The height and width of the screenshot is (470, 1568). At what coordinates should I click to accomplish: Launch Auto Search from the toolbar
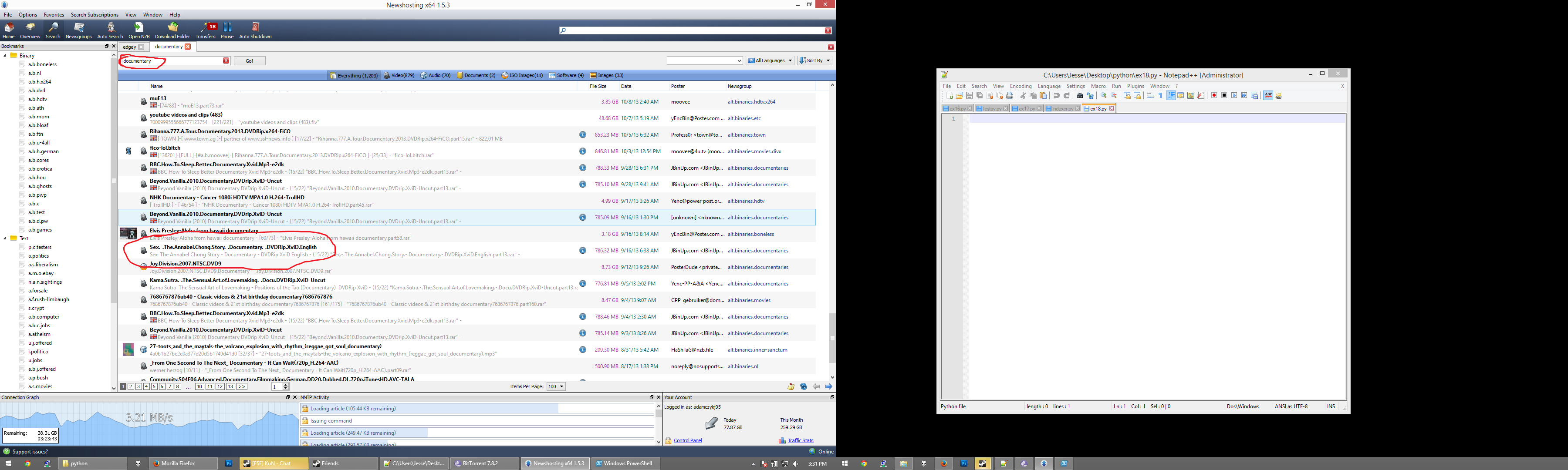click(110, 30)
